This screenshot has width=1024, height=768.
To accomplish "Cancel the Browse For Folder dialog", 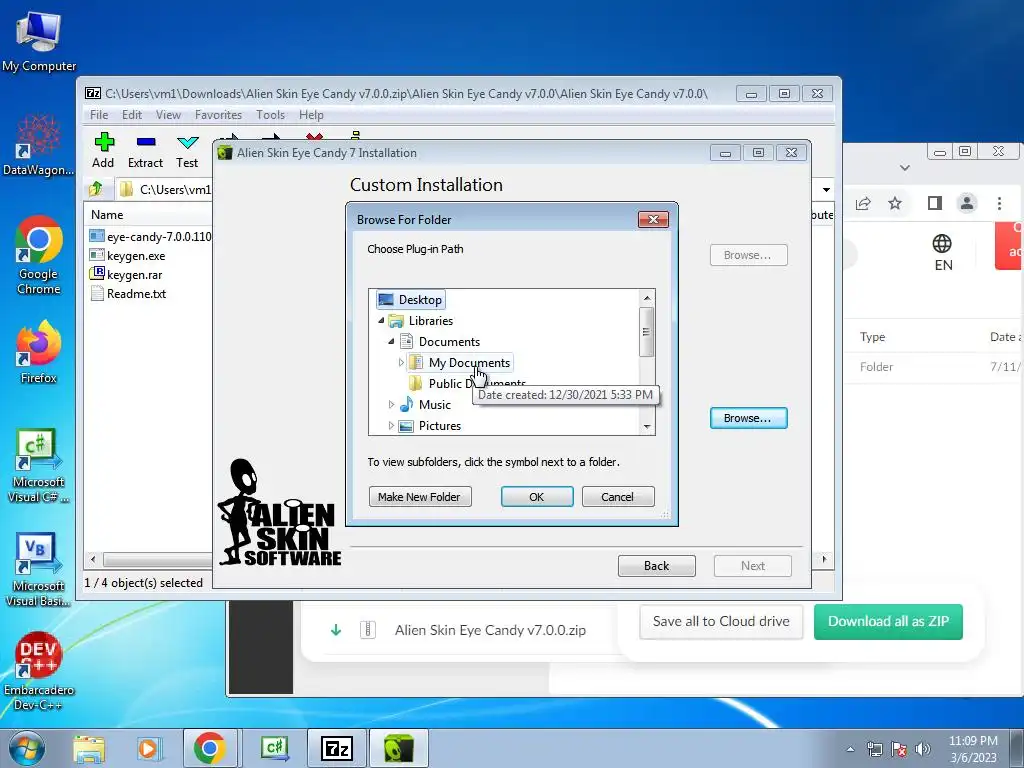I will pyautogui.click(x=618, y=497).
